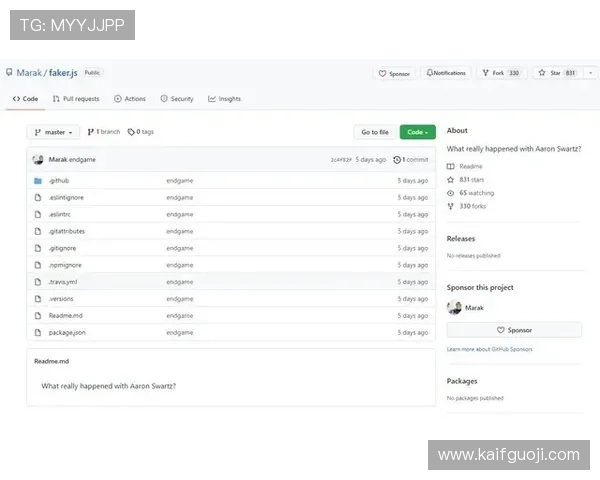Open the faker.js repository link
The width and height of the screenshot is (600, 480).
pyautogui.click(x=63, y=73)
